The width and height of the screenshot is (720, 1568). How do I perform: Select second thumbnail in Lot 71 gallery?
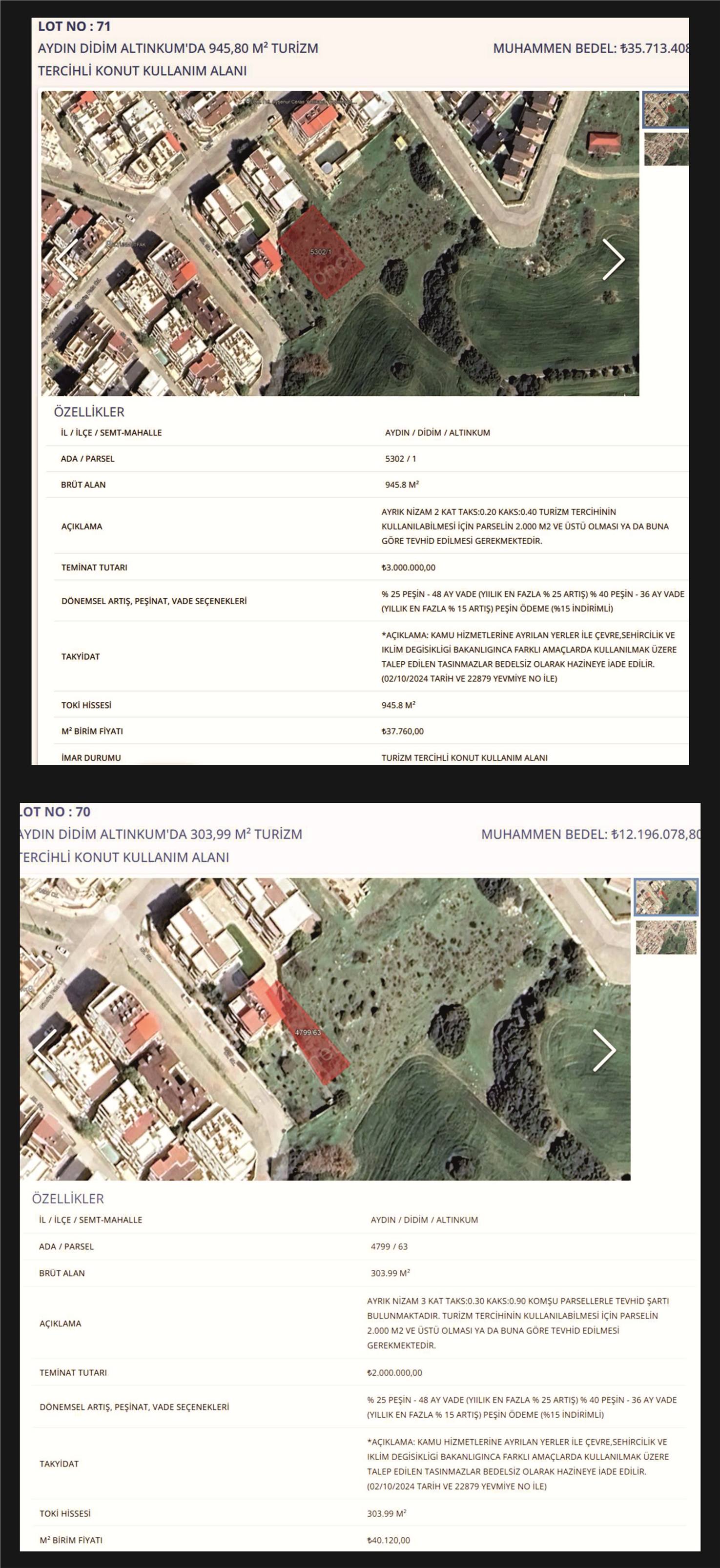click(665, 149)
